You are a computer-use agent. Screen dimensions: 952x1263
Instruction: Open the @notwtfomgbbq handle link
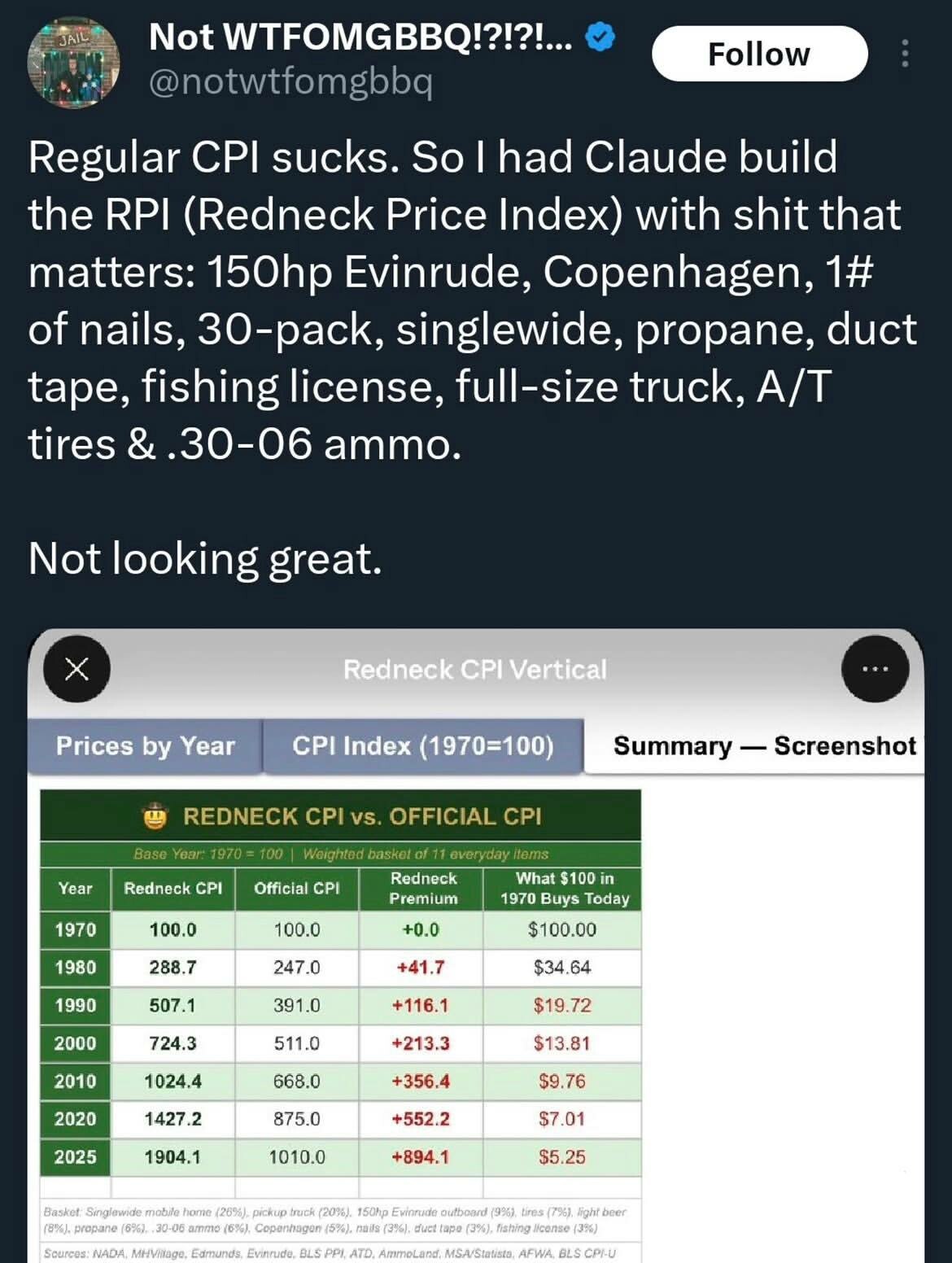click(x=290, y=81)
